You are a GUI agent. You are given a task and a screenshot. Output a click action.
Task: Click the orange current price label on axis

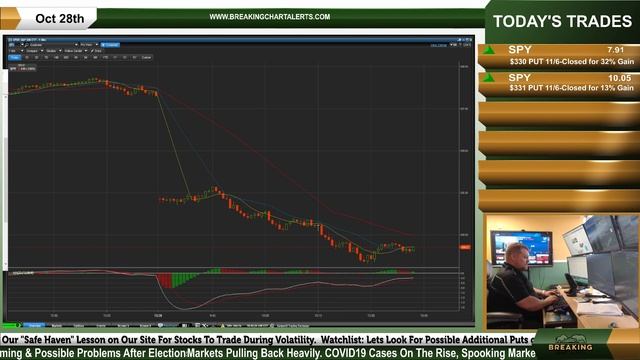(x=465, y=247)
